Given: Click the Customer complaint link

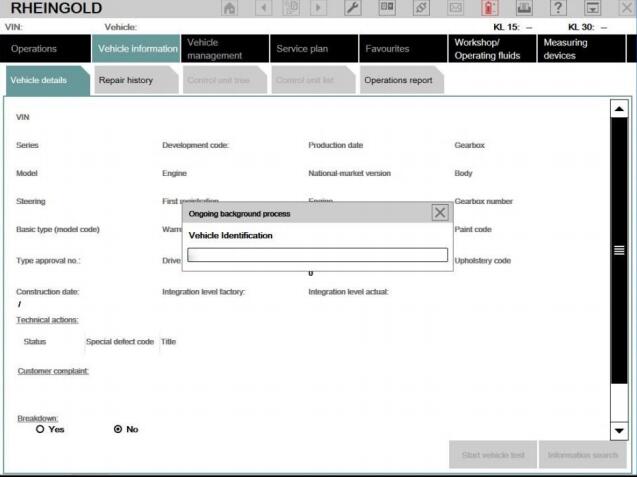Looking at the screenshot, I should tap(53, 371).
